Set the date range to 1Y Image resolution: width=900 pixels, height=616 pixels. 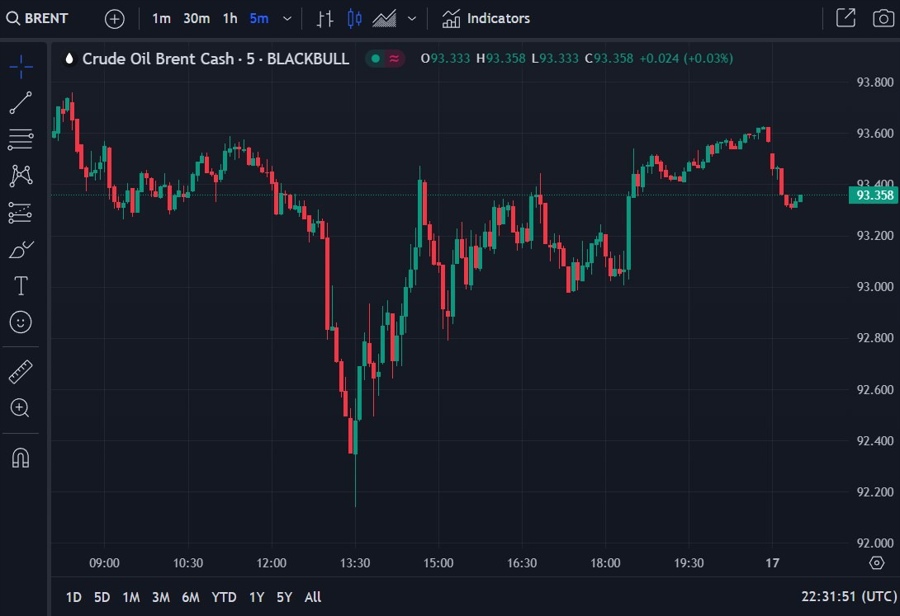(257, 597)
